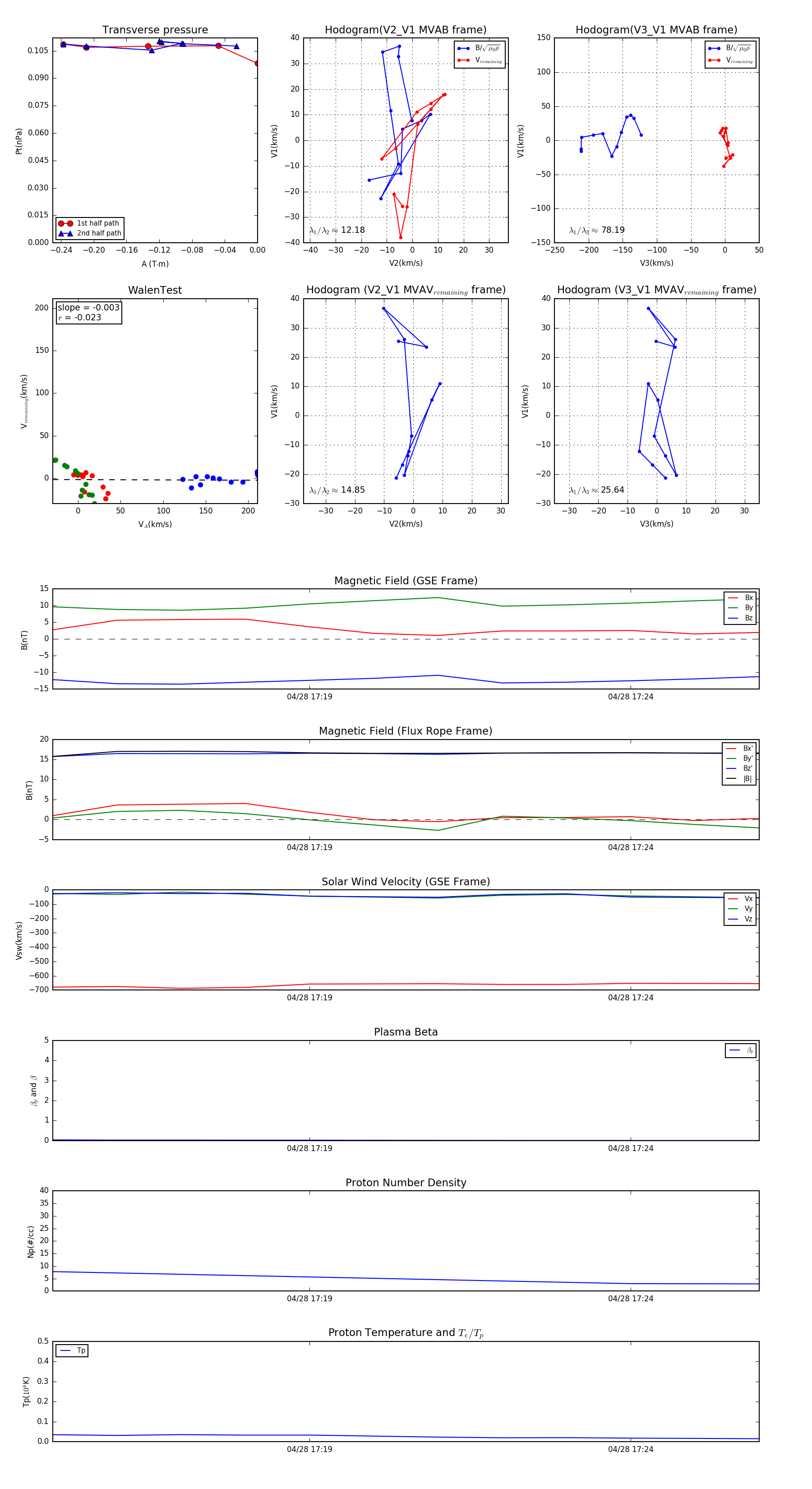812x1489 pixels.
Task: Click the "Magnetic Field (Flux Rope Frame)" title
Action: (406, 731)
